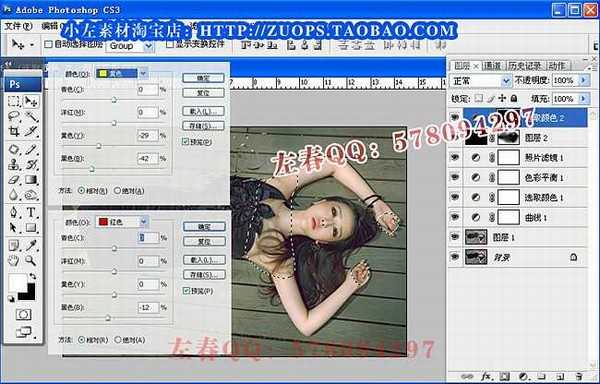600x384 pixels.
Task: Toggle auto-select layer checkbox in options bar
Action: (48, 44)
